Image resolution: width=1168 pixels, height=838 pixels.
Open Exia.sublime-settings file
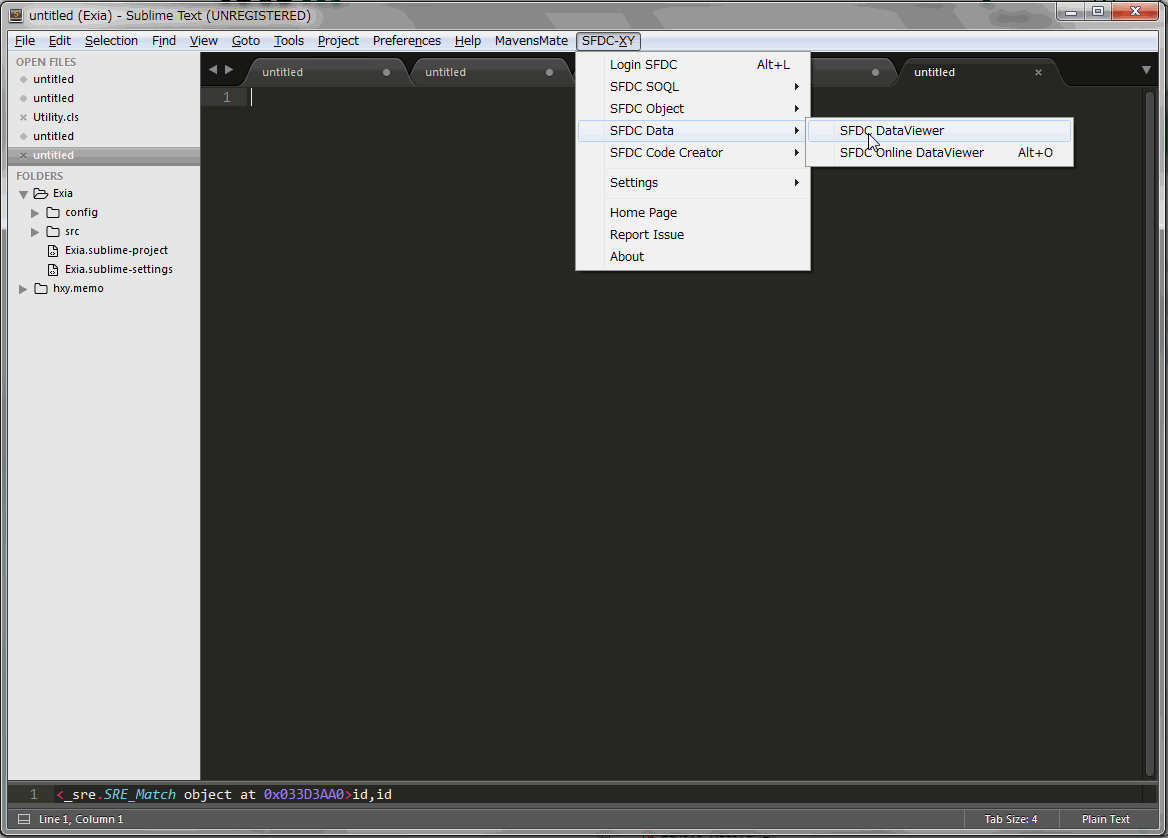pyautogui.click(x=118, y=270)
